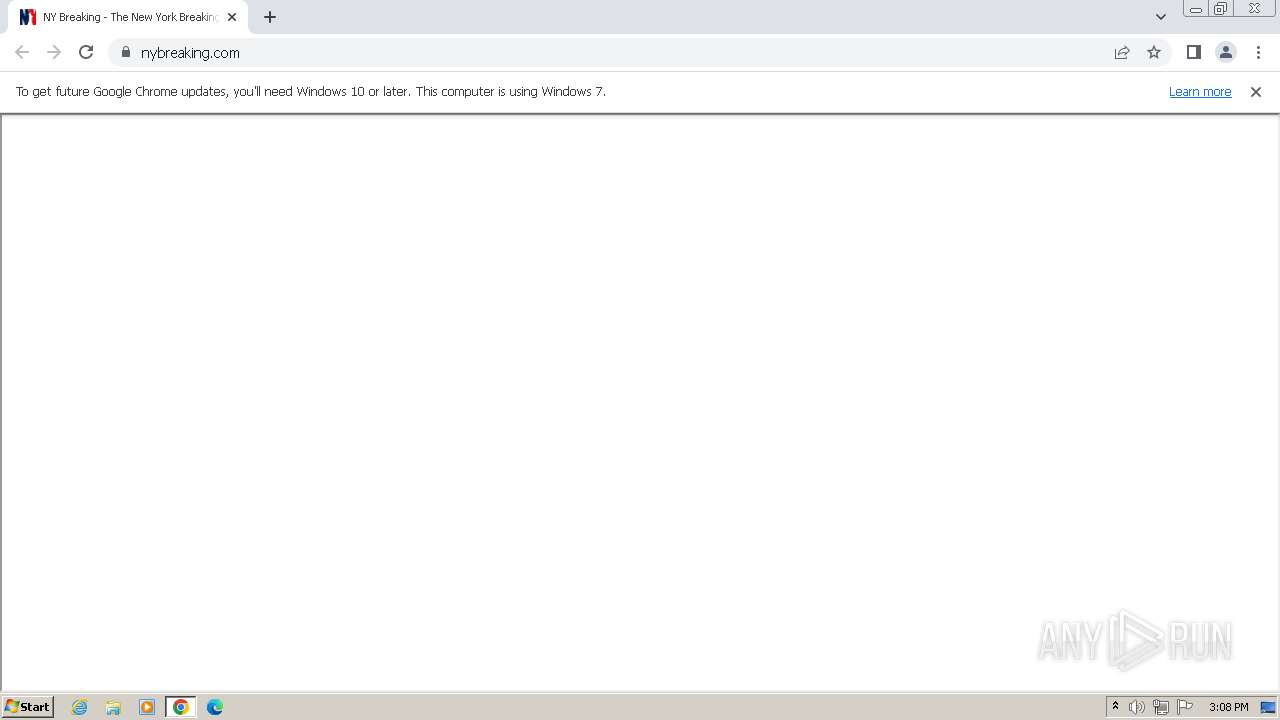The image size is (1280, 720).
Task: Dismiss the Chrome update notification bar
Action: point(1256,91)
